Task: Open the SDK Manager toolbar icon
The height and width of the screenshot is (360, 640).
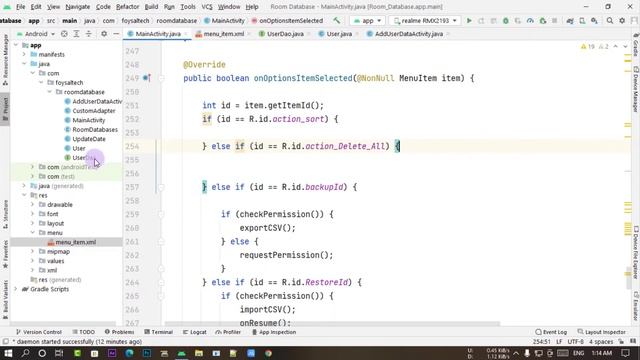Action: point(594,20)
